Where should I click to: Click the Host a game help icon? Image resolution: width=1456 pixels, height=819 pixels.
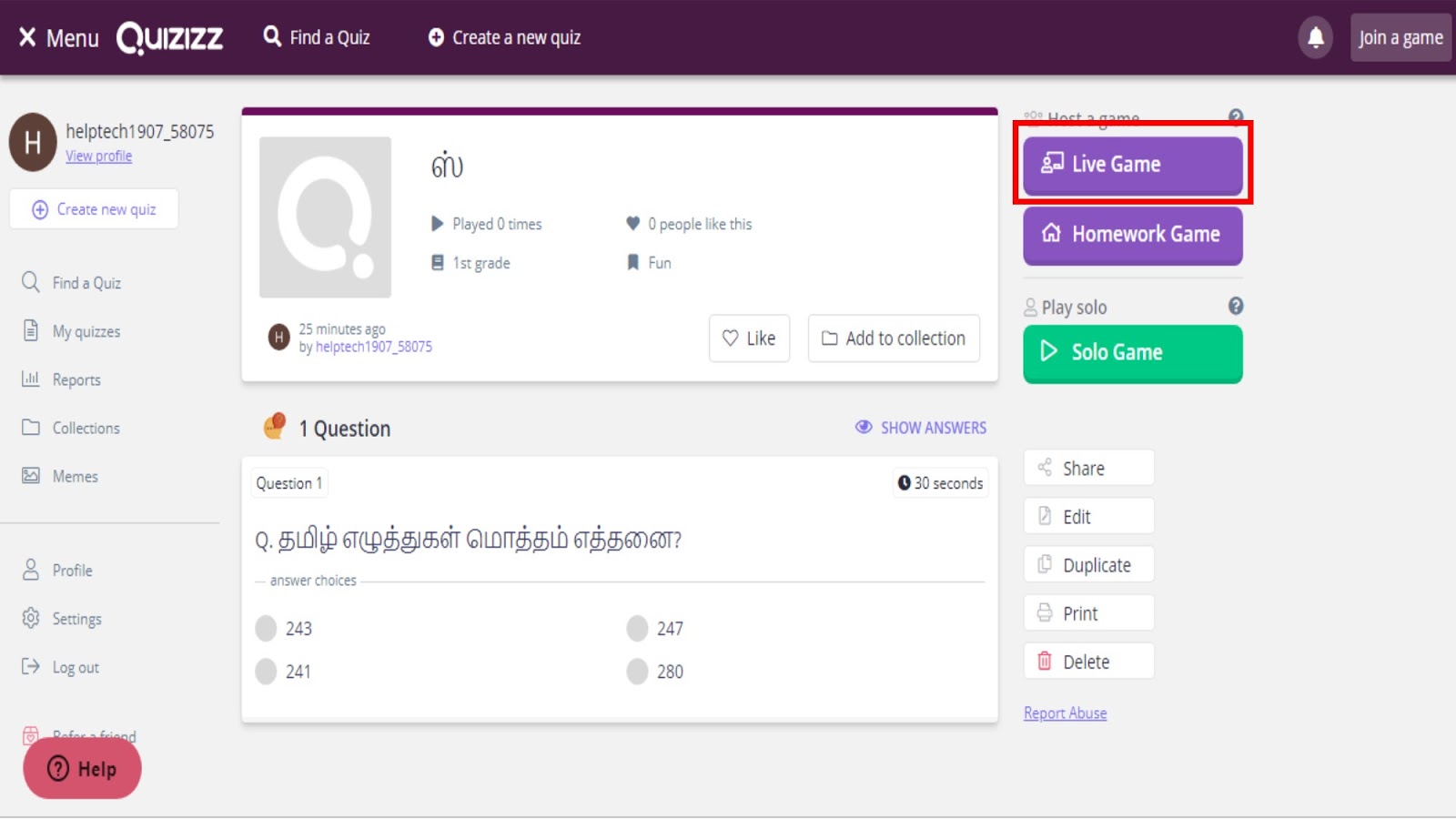(1236, 116)
